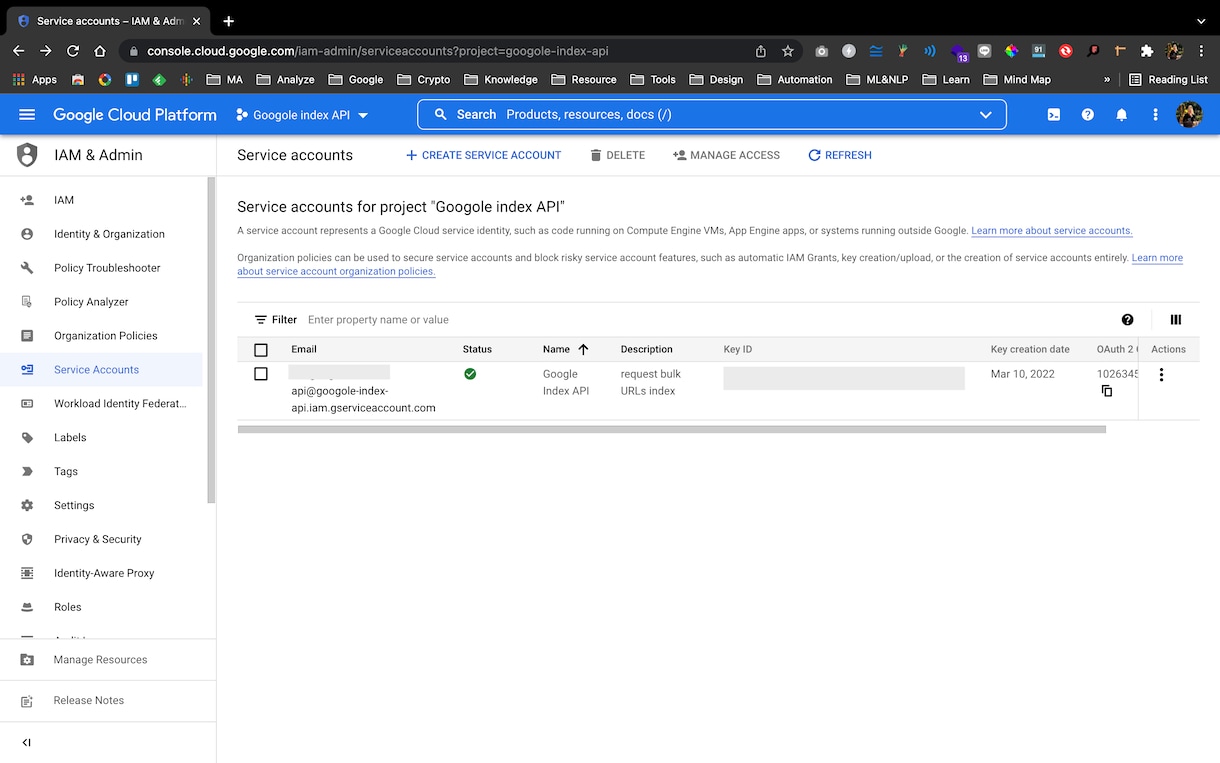This screenshot has width=1220, height=763.
Task: Open the Apps bookmarks shortcut
Action: point(35,80)
